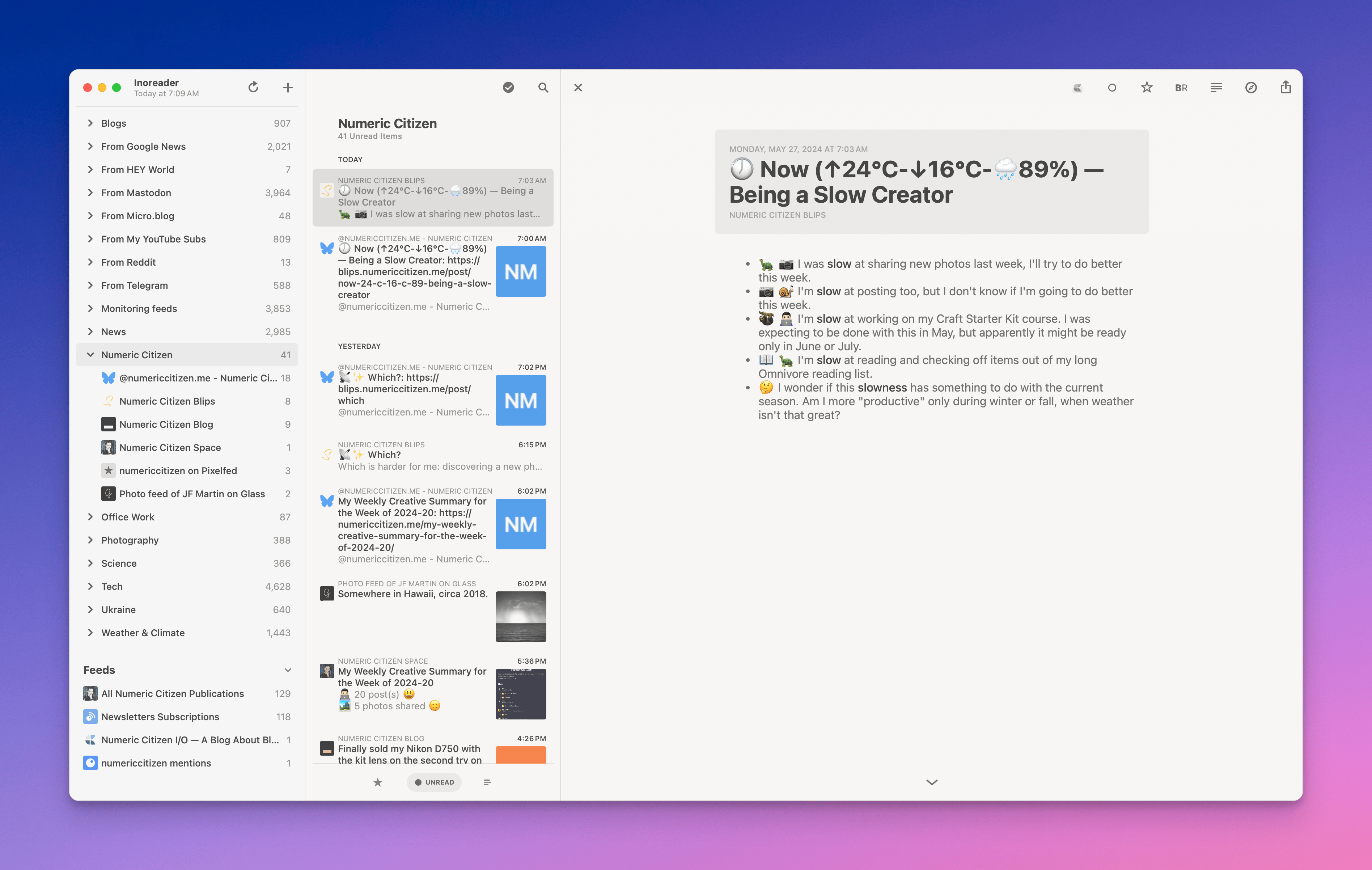Star the current article
The image size is (1372, 870).
click(x=1146, y=87)
